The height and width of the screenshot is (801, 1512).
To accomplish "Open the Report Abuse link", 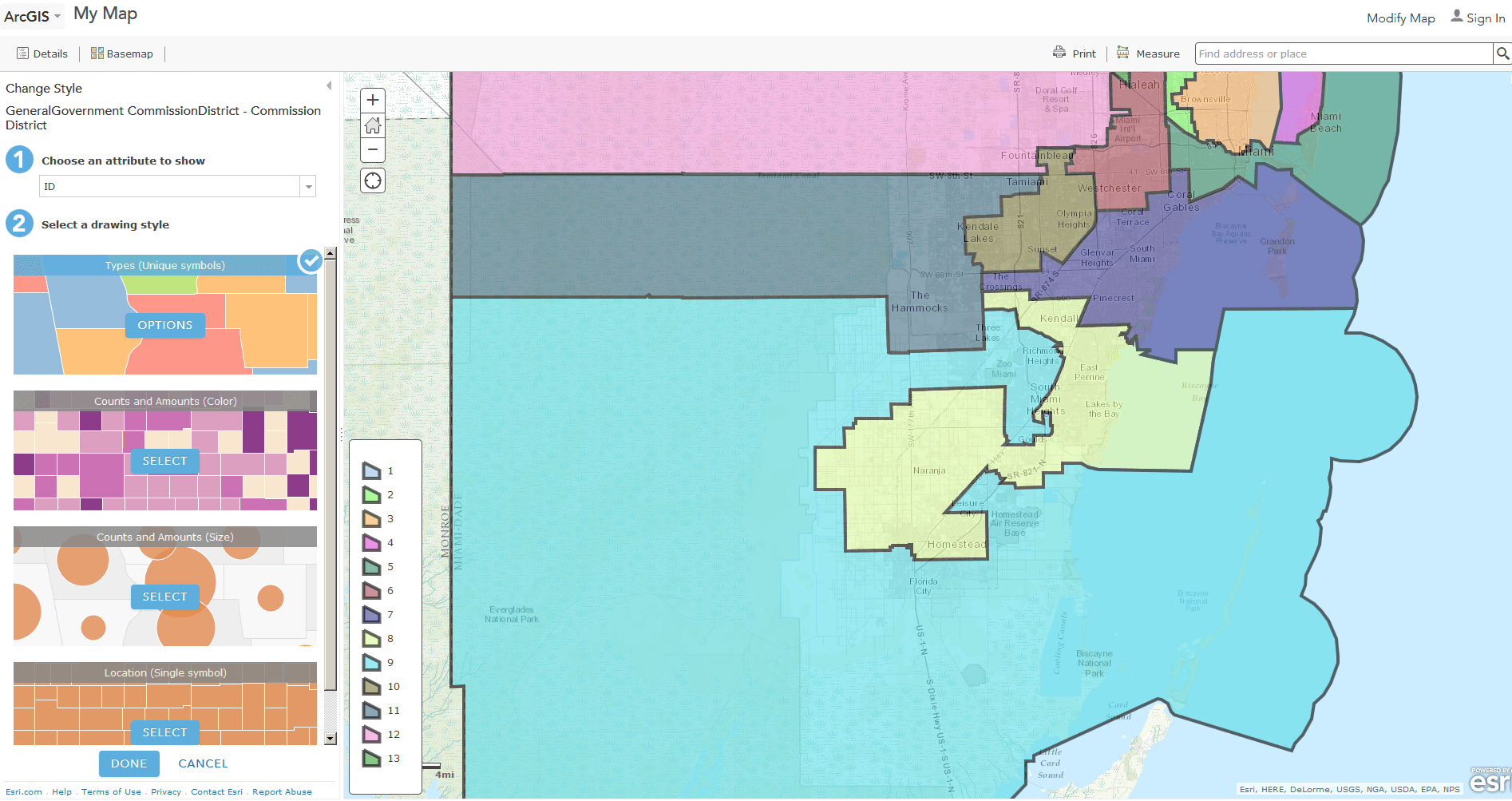I will coord(282,792).
